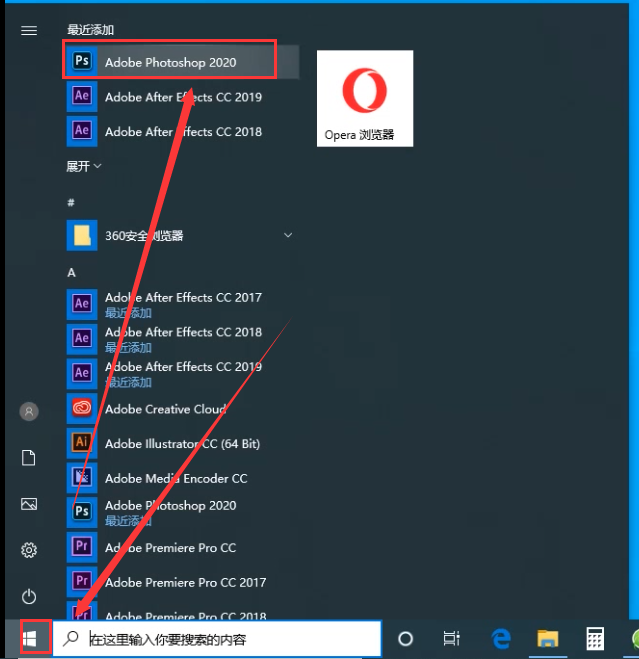Launch After Effects CC 2019 from recently added
This screenshot has width=639, height=659.
182,97
